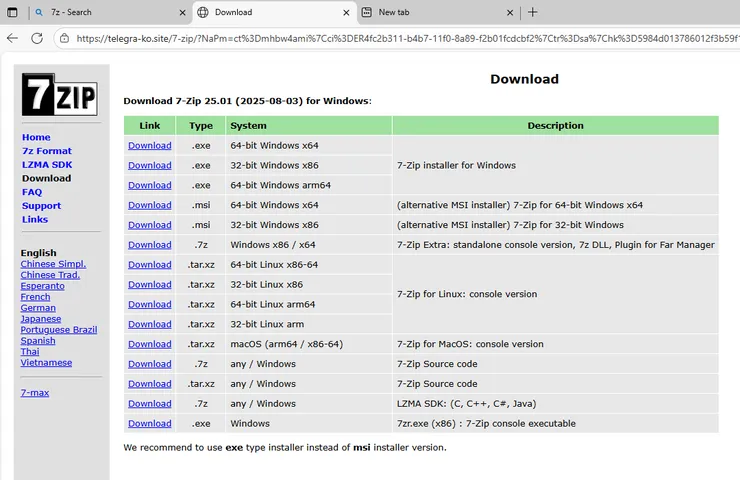
Task: Switch to the New tab tab
Action: (437, 12)
